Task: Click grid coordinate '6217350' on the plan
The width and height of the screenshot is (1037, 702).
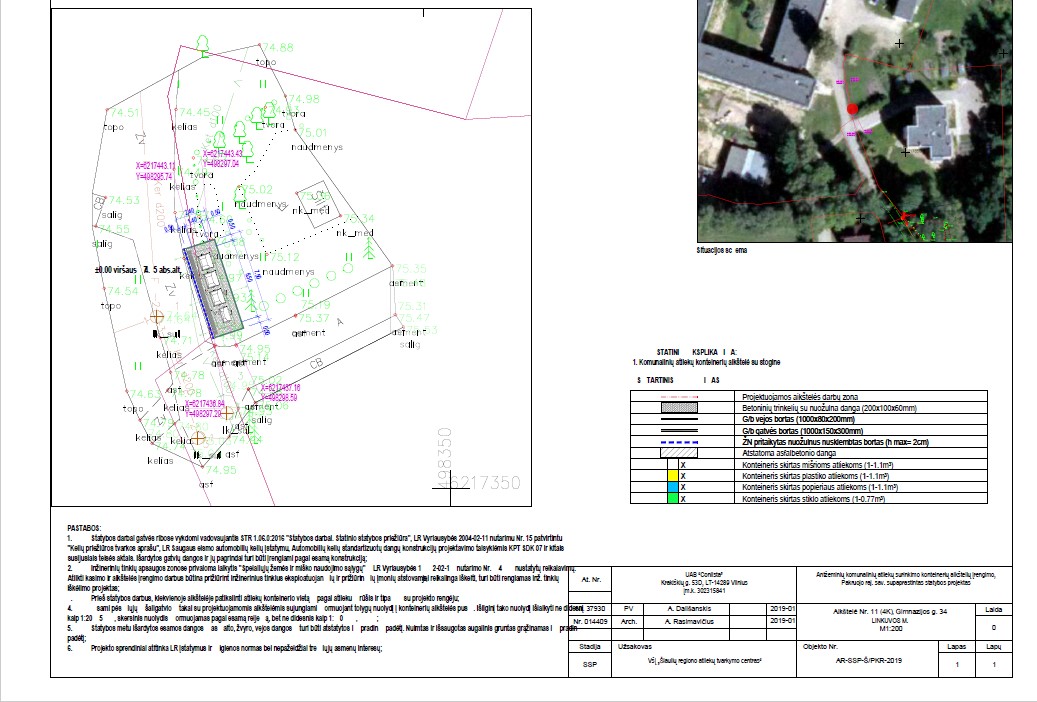Action: pos(485,483)
